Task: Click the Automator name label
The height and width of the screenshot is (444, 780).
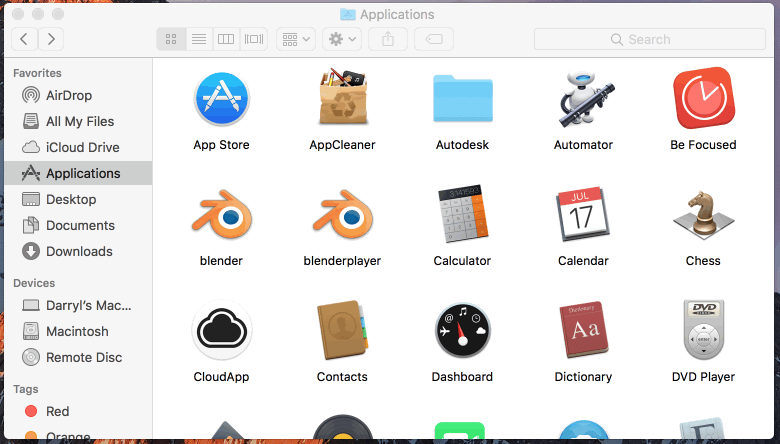Action: (x=584, y=145)
